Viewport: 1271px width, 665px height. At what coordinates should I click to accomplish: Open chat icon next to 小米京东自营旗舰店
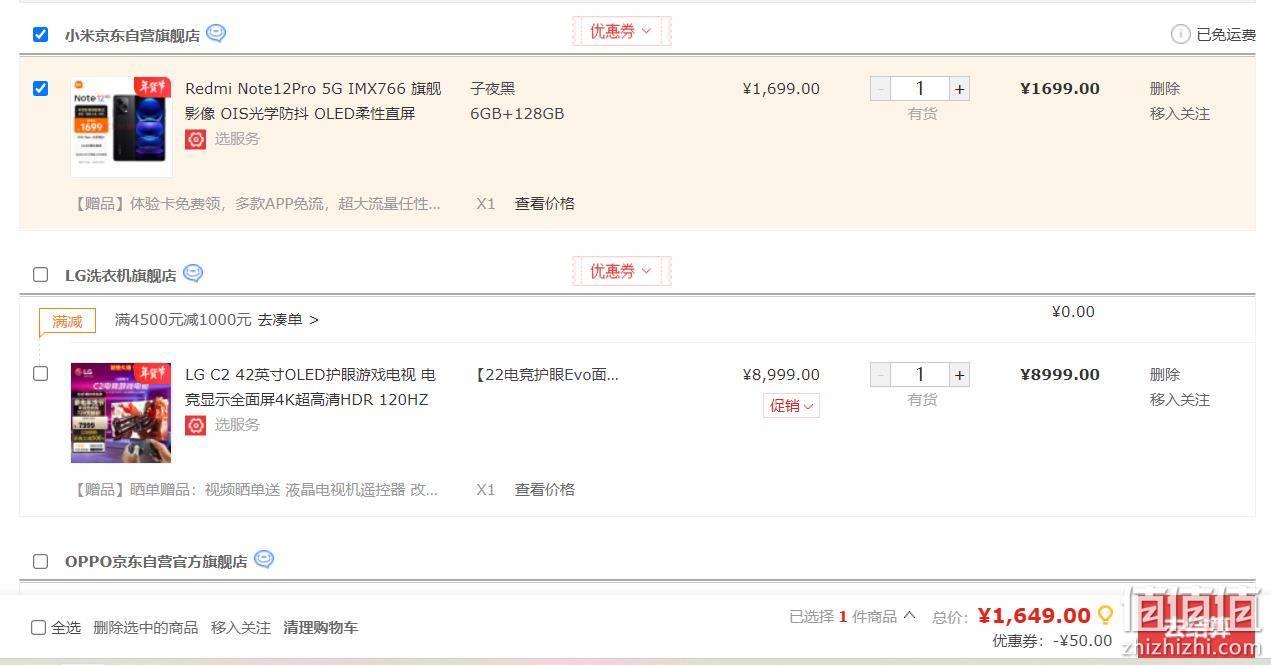(x=216, y=33)
